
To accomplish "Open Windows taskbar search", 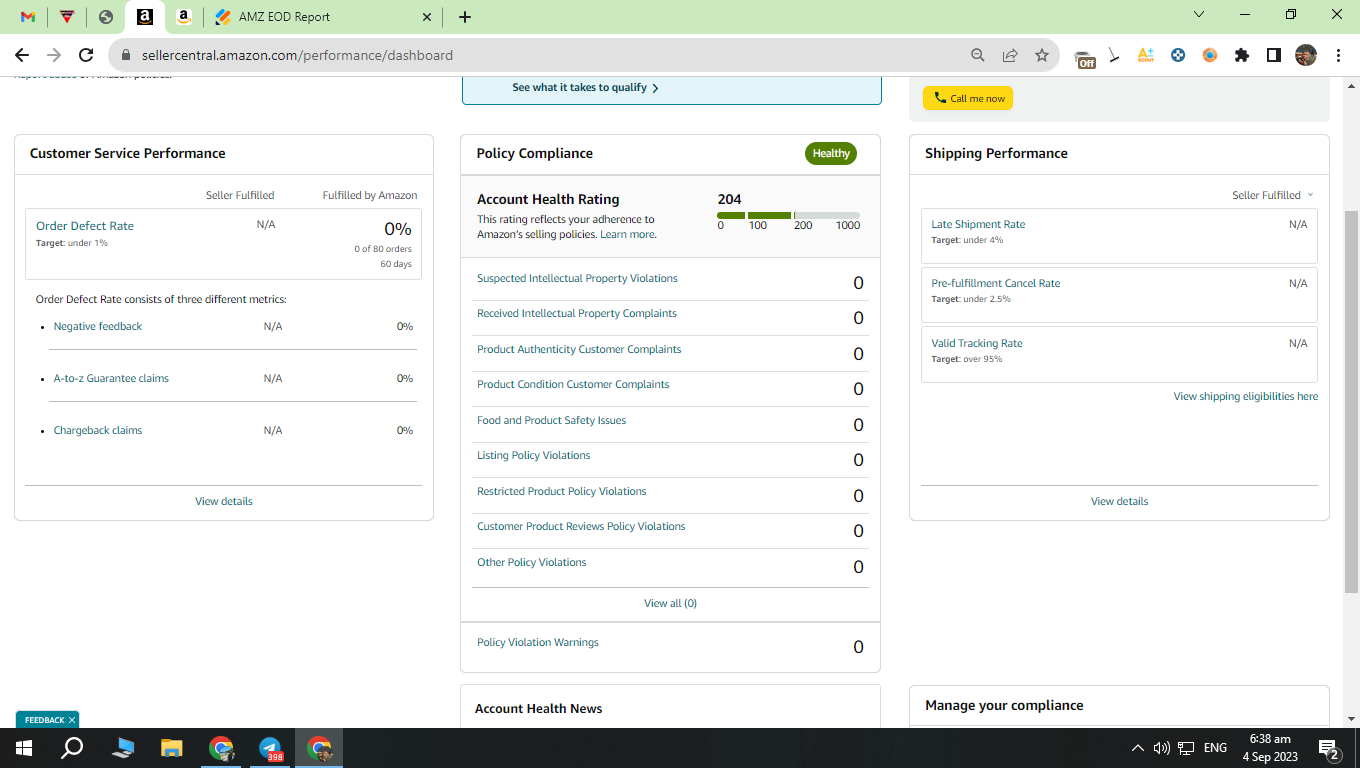I will pos(72,748).
